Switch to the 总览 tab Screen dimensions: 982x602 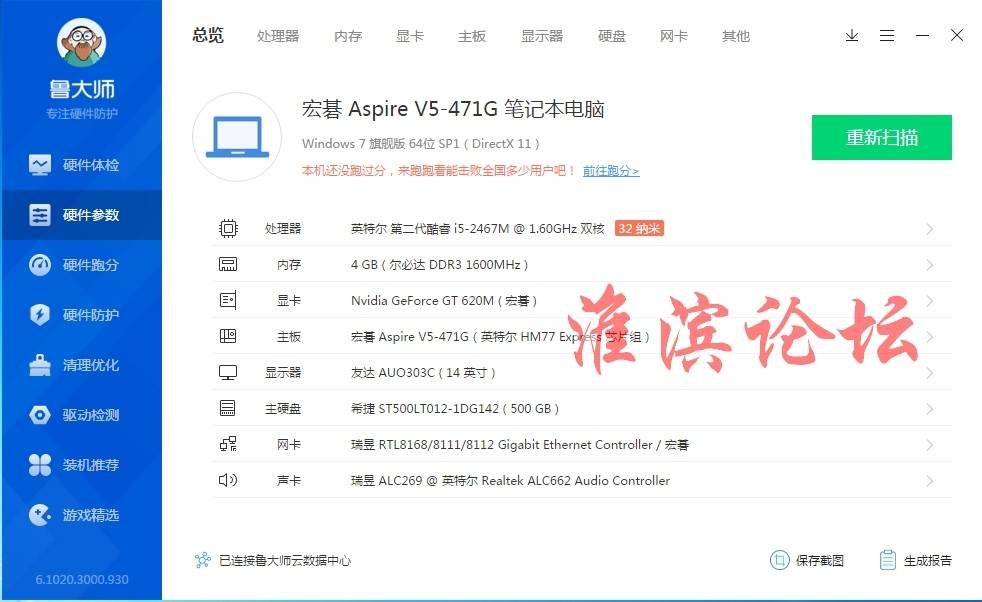pyautogui.click(x=208, y=36)
